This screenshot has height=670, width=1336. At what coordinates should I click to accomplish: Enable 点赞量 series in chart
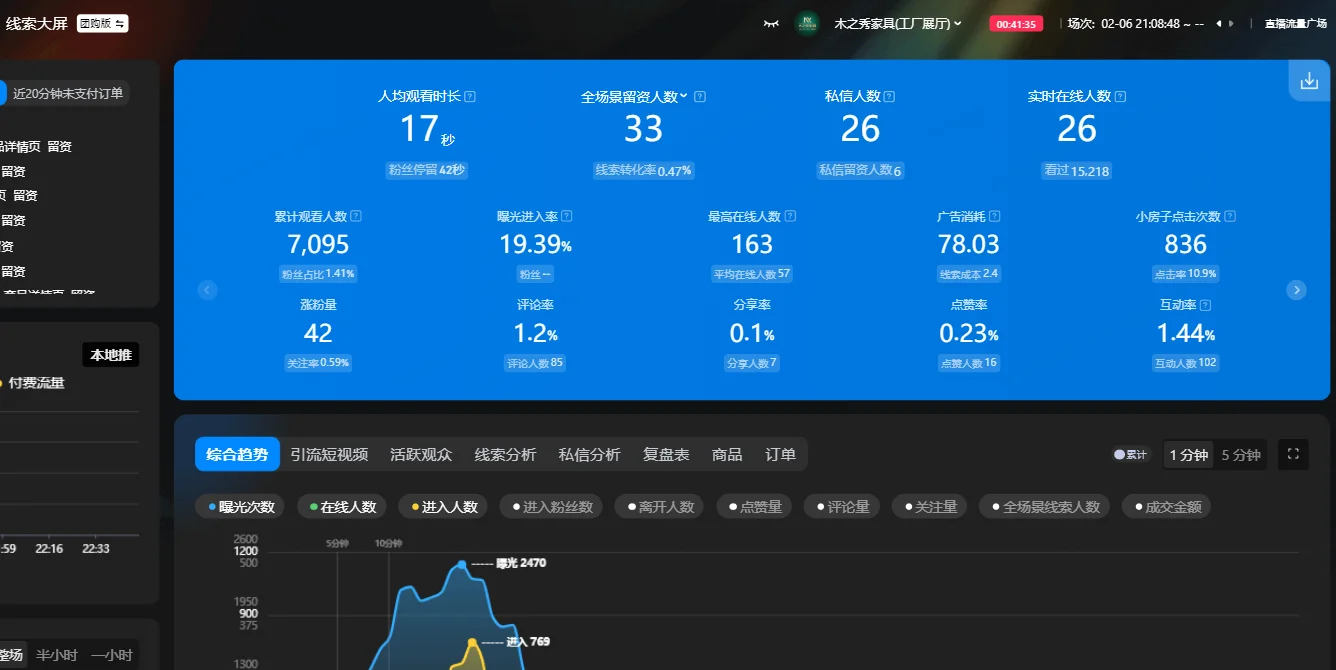(755, 507)
